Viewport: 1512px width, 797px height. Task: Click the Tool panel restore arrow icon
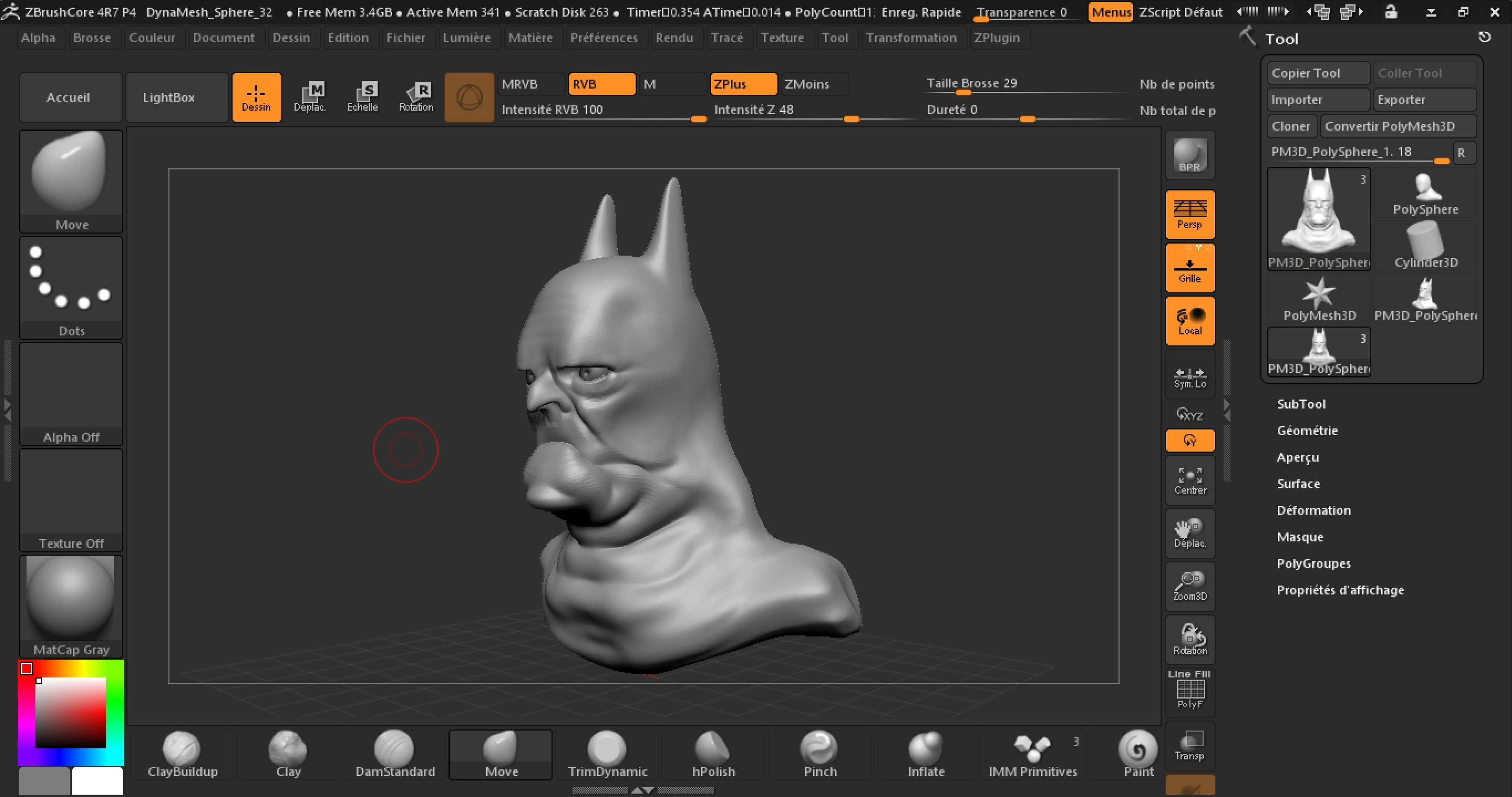[x=1484, y=37]
